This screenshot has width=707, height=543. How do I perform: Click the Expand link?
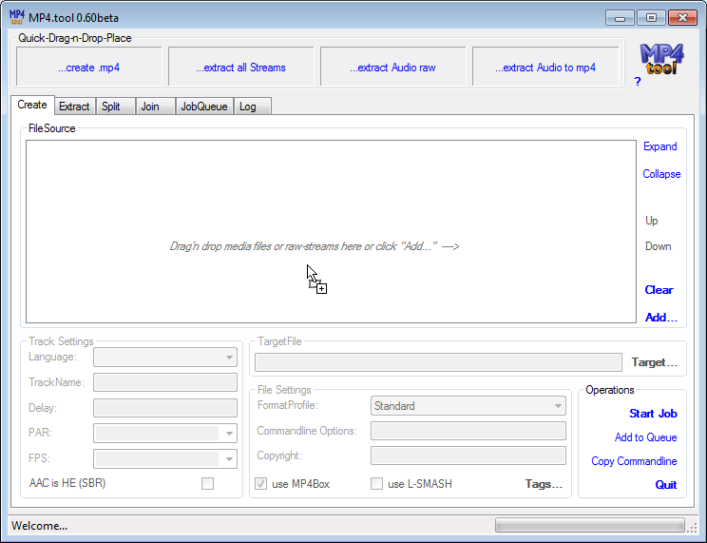tap(660, 147)
